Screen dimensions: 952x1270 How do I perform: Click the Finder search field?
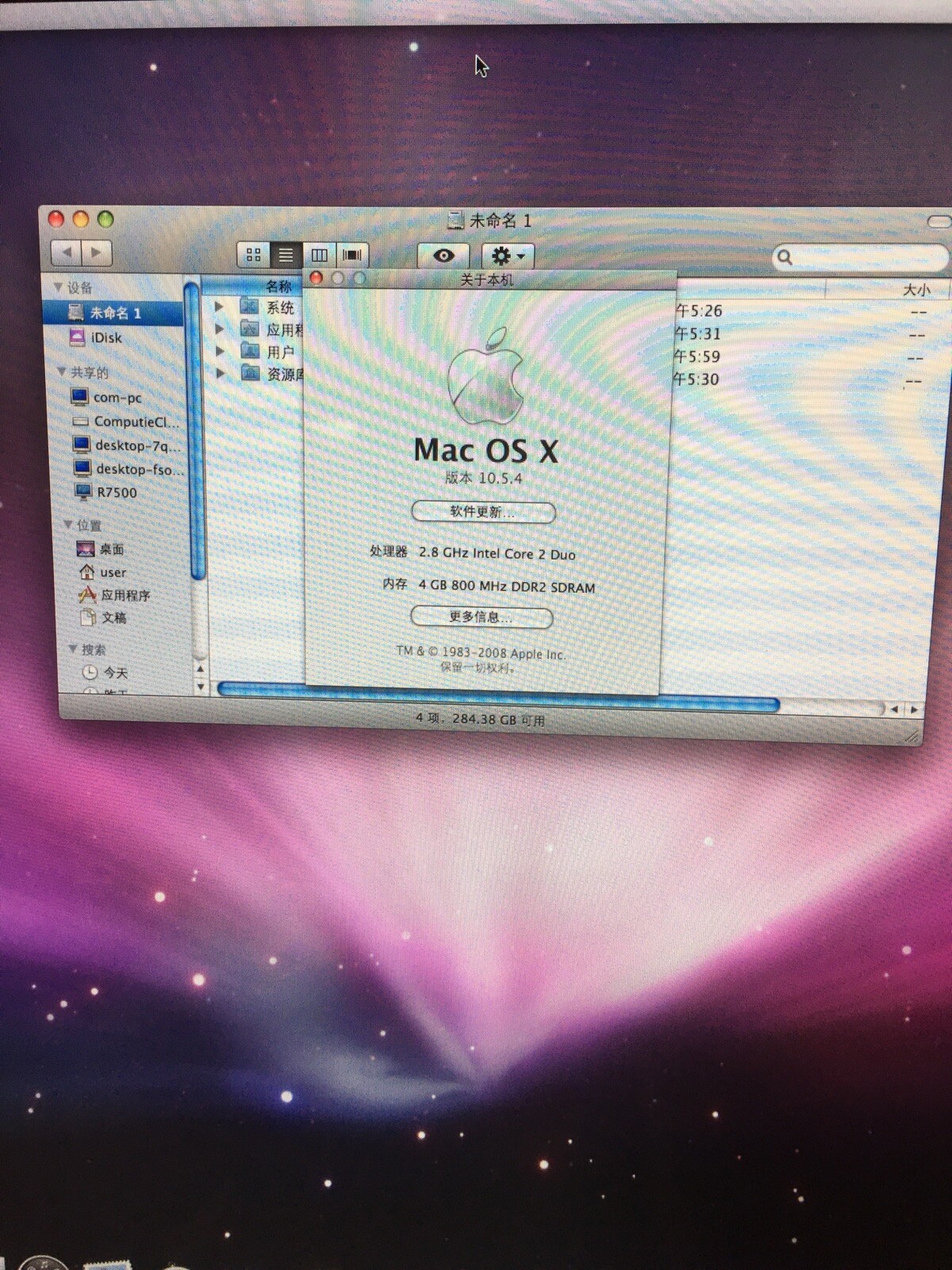[860, 256]
